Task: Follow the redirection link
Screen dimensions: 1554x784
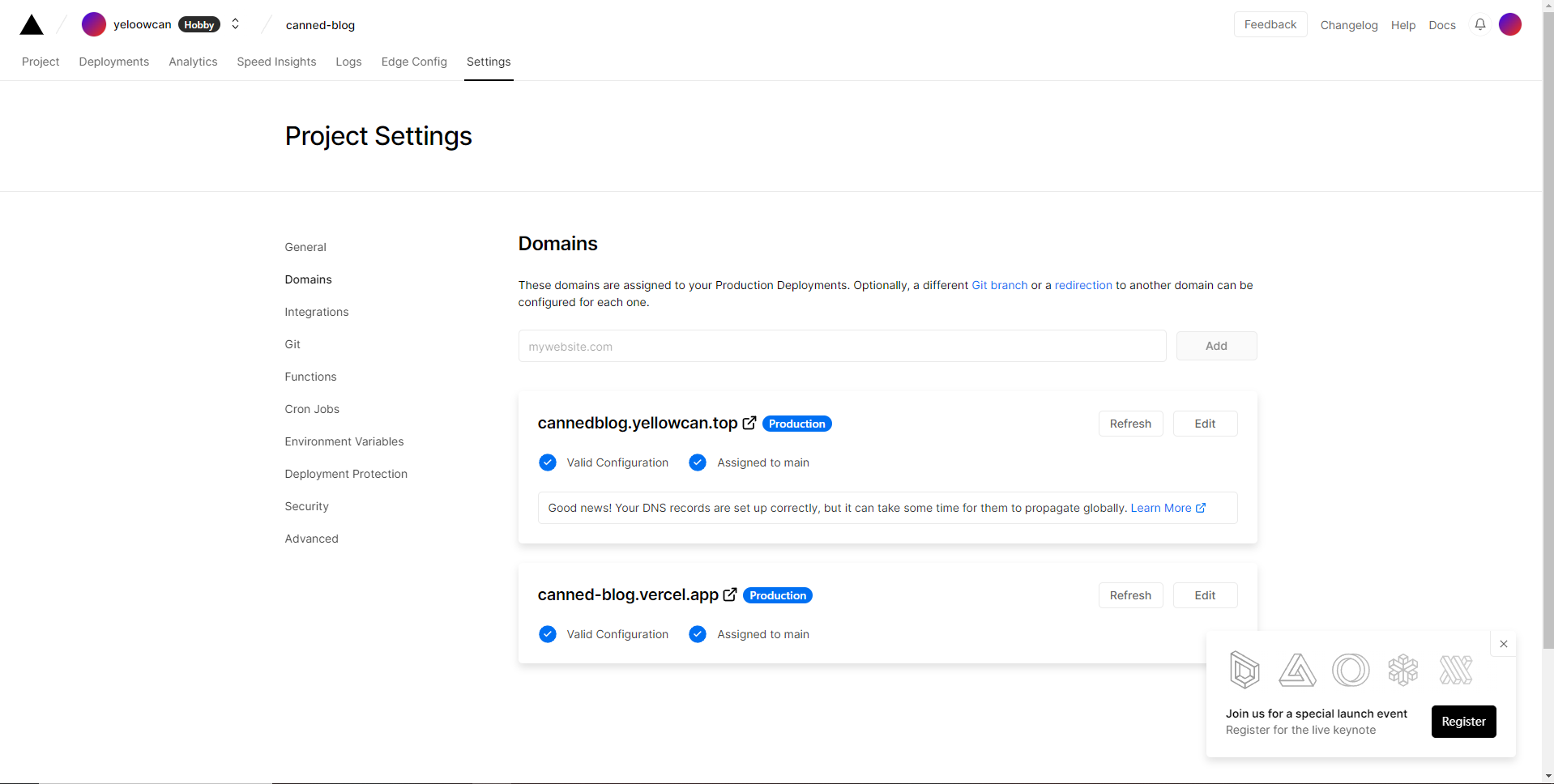Action: (x=1083, y=285)
